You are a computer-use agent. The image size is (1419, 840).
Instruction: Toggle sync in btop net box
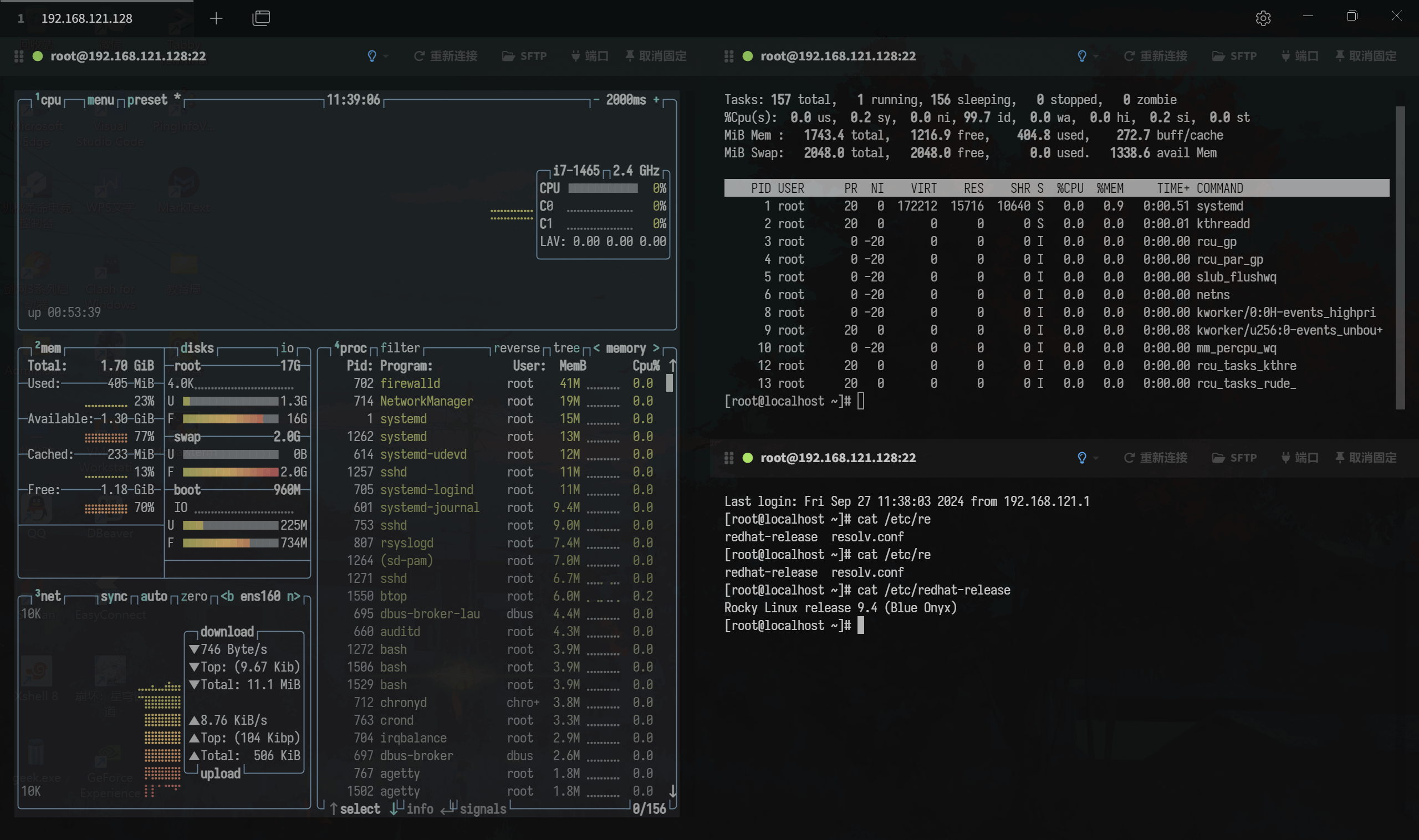pyautogui.click(x=114, y=596)
